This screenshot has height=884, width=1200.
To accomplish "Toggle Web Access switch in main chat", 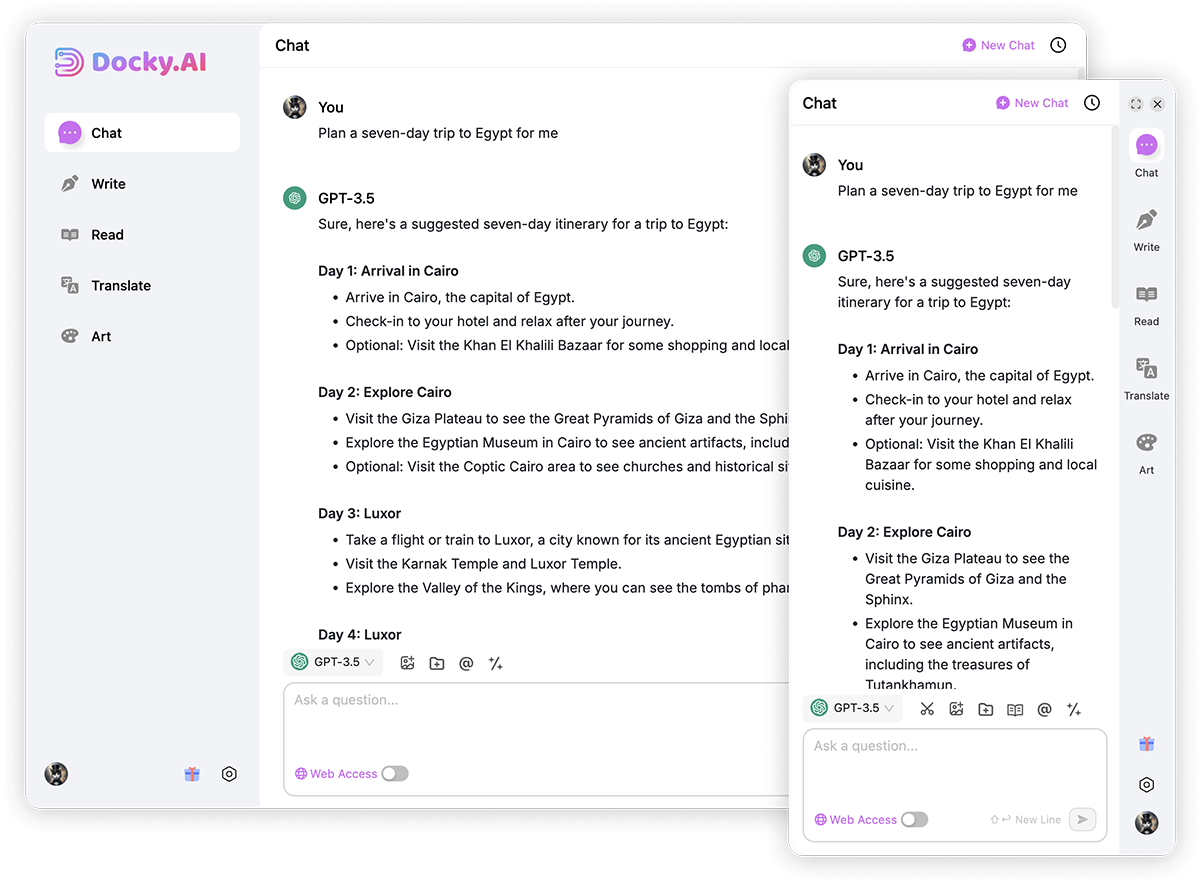I will click(x=395, y=774).
